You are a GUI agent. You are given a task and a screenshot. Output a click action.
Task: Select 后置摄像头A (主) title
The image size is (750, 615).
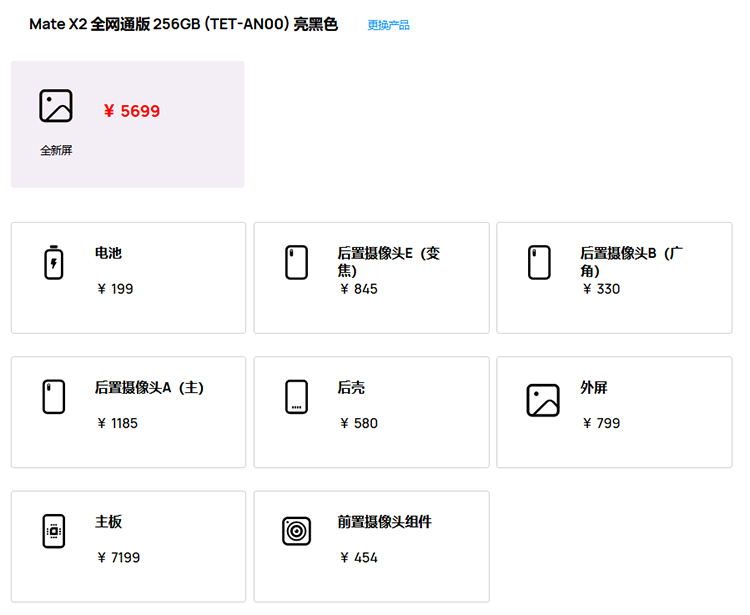click(149, 387)
